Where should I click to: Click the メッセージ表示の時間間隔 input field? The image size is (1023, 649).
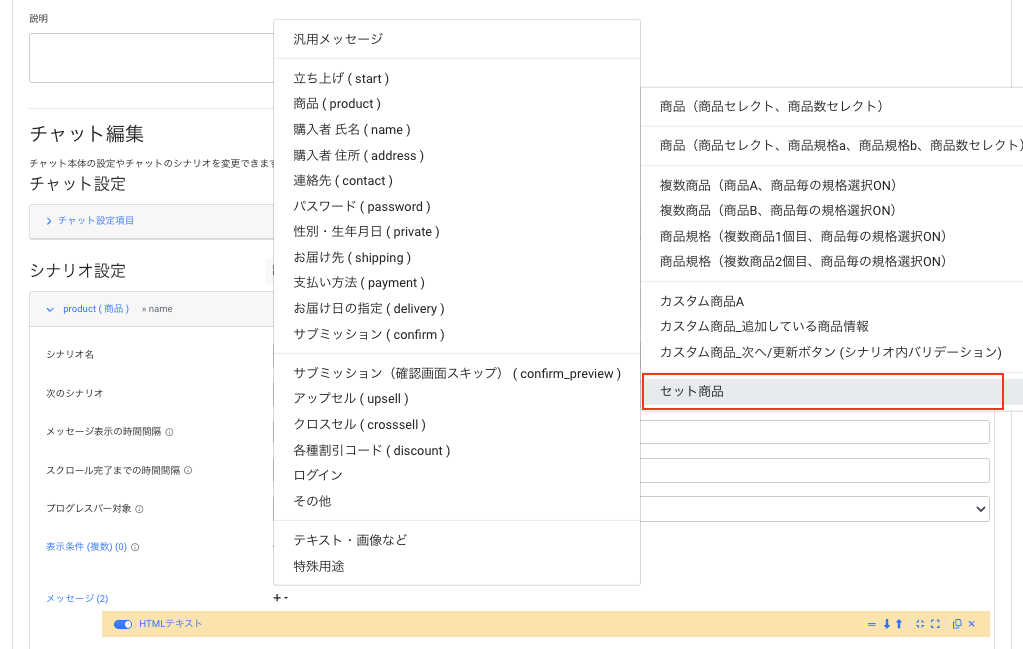(815, 432)
